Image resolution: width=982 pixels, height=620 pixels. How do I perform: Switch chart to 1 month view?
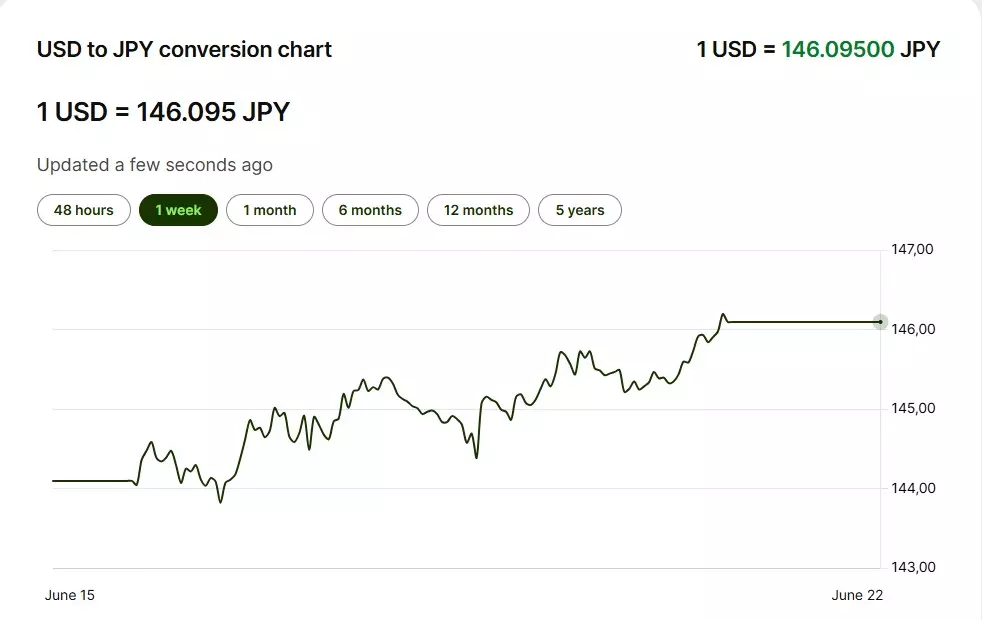270,210
